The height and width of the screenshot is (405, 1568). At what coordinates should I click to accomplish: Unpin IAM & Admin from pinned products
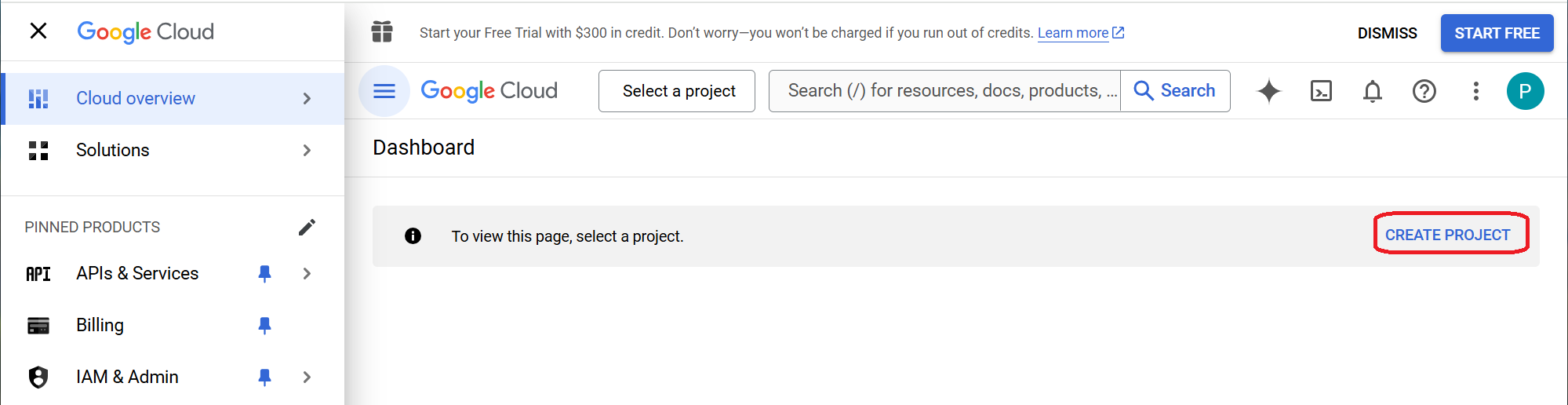tap(264, 377)
